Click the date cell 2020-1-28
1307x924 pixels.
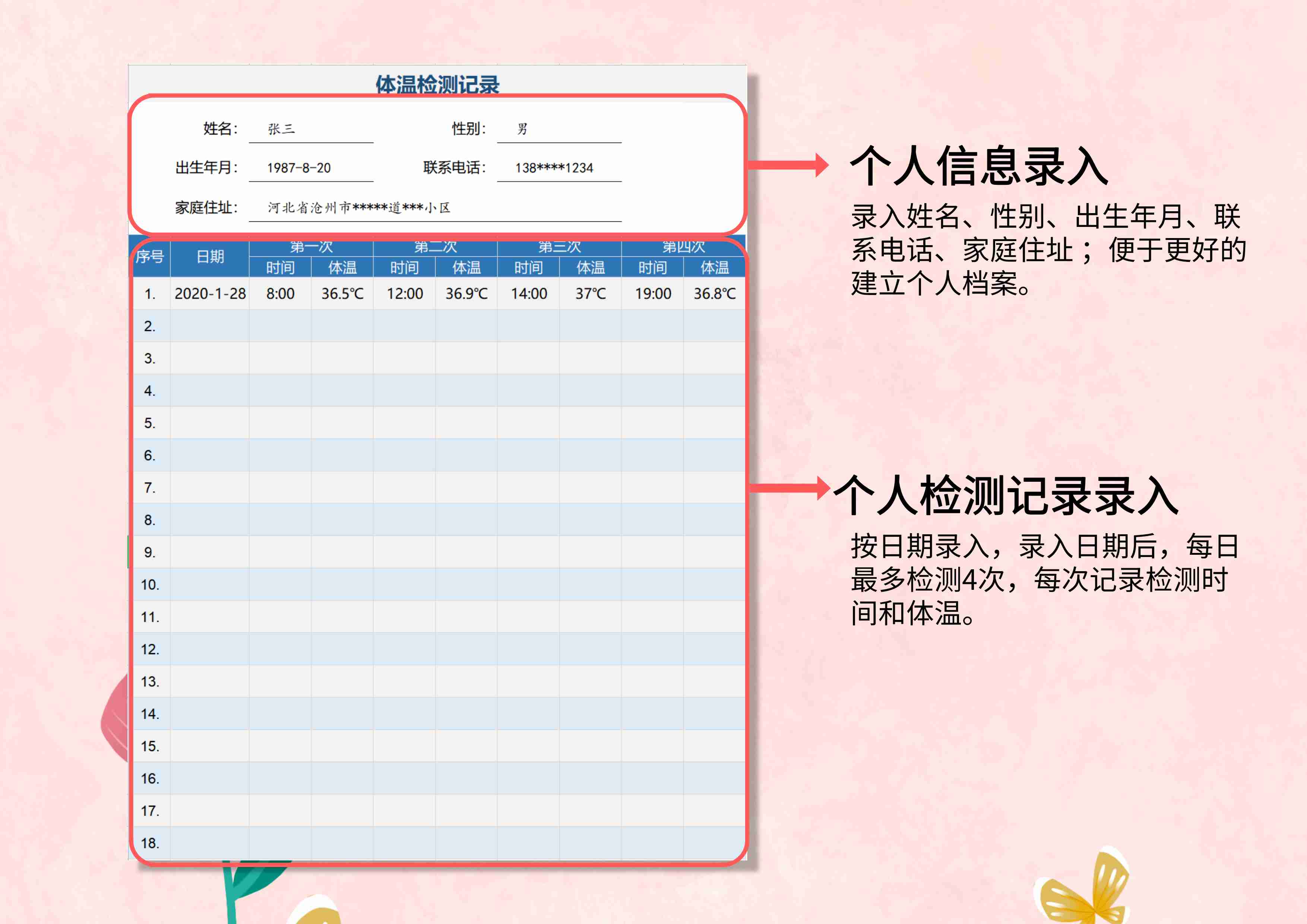(210, 294)
